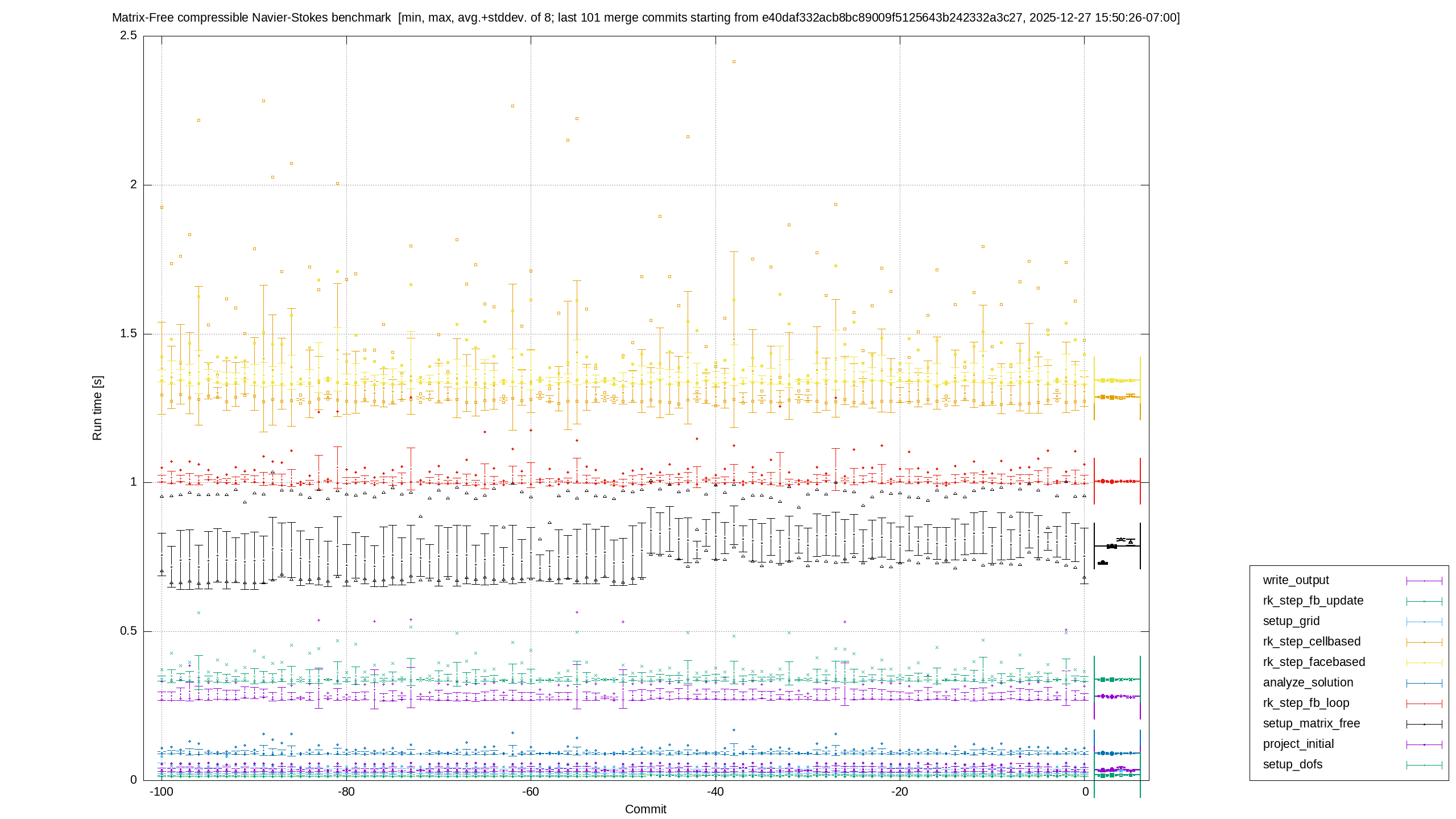Click the 0 tick on commit axis

[x=1085, y=792]
